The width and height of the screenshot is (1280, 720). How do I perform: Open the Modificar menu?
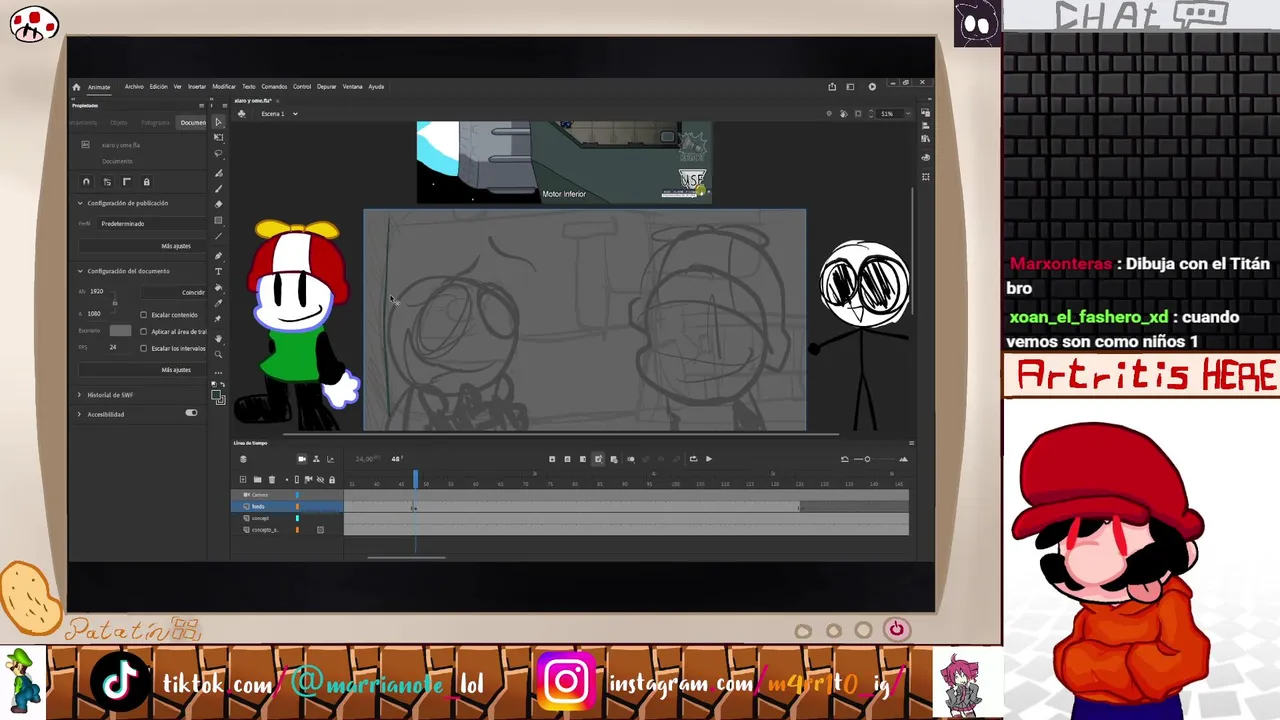[224, 87]
